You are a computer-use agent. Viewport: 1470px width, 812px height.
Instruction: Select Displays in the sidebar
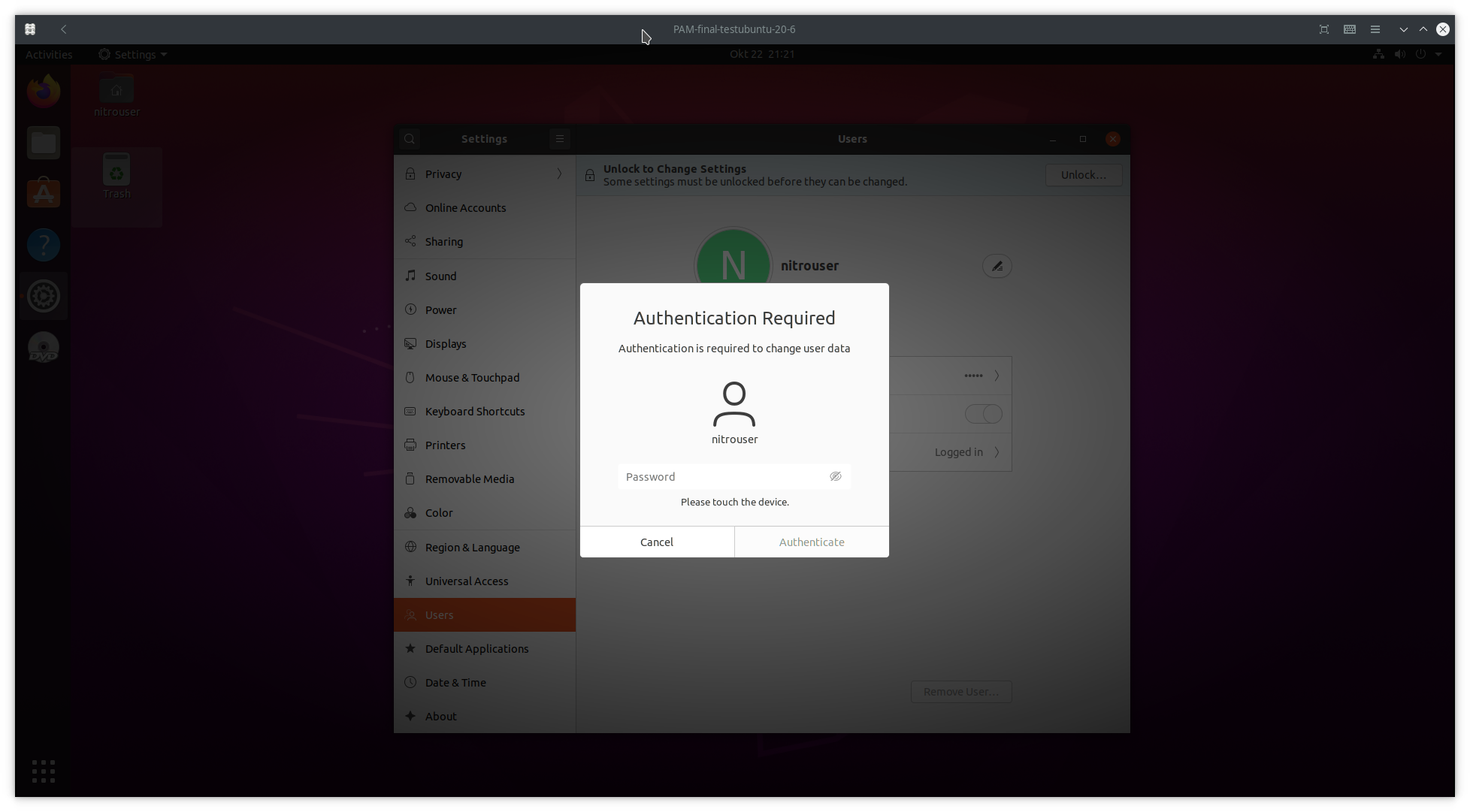tap(485, 344)
